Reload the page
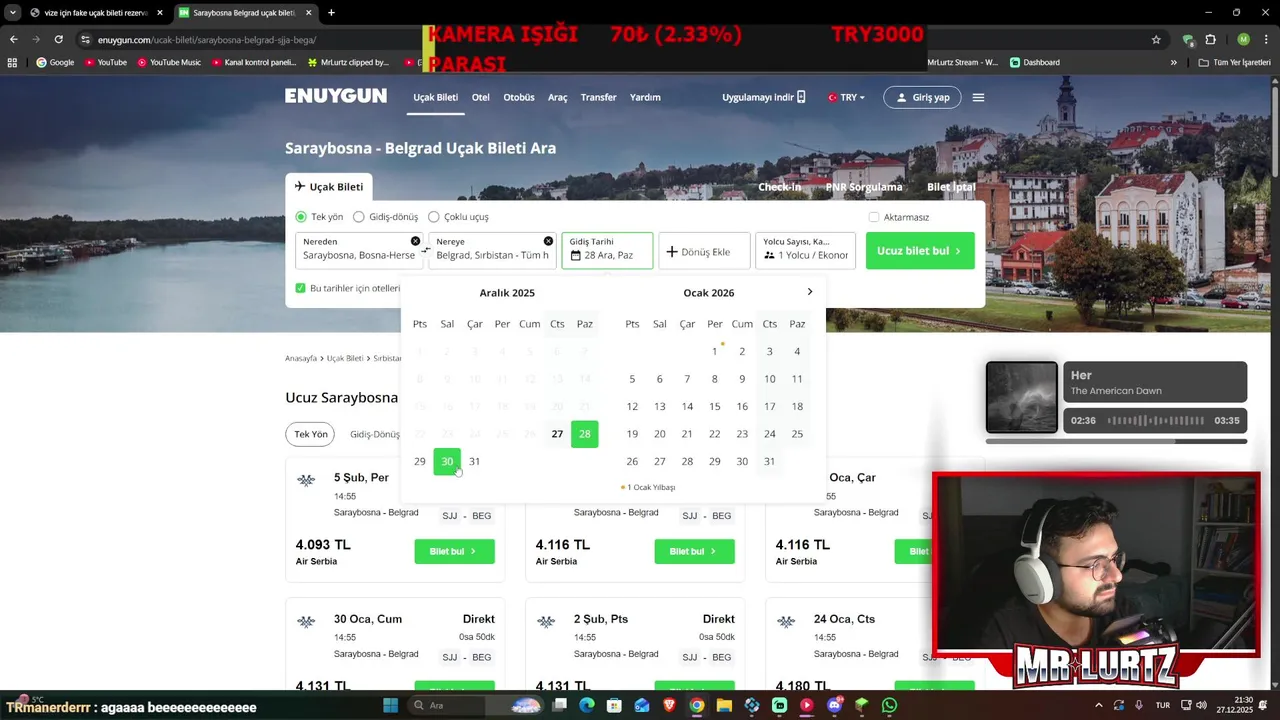The width and height of the screenshot is (1280, 720). [x=59, y=40]
